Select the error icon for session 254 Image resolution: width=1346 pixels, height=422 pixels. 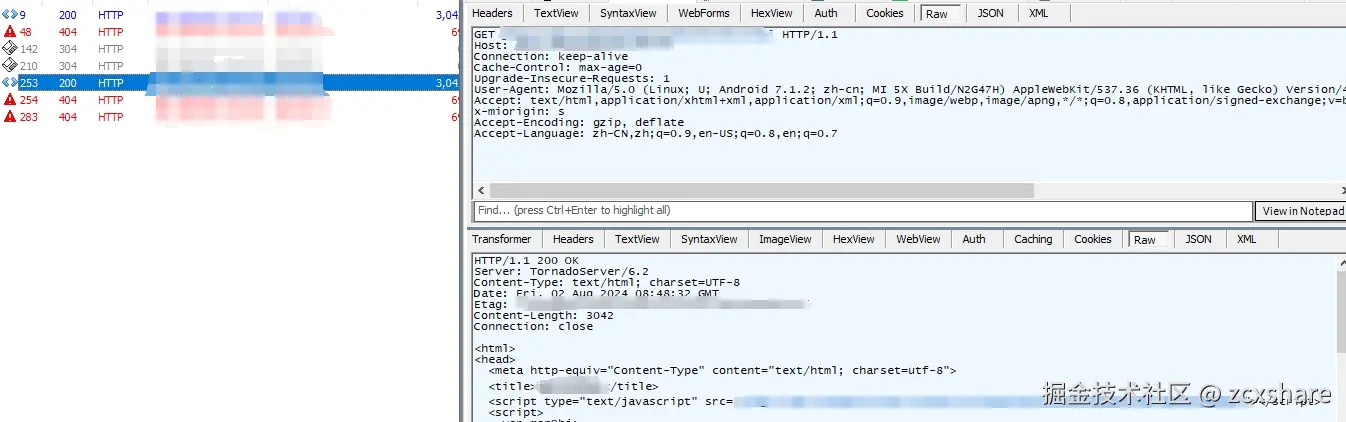coord(10,100)
